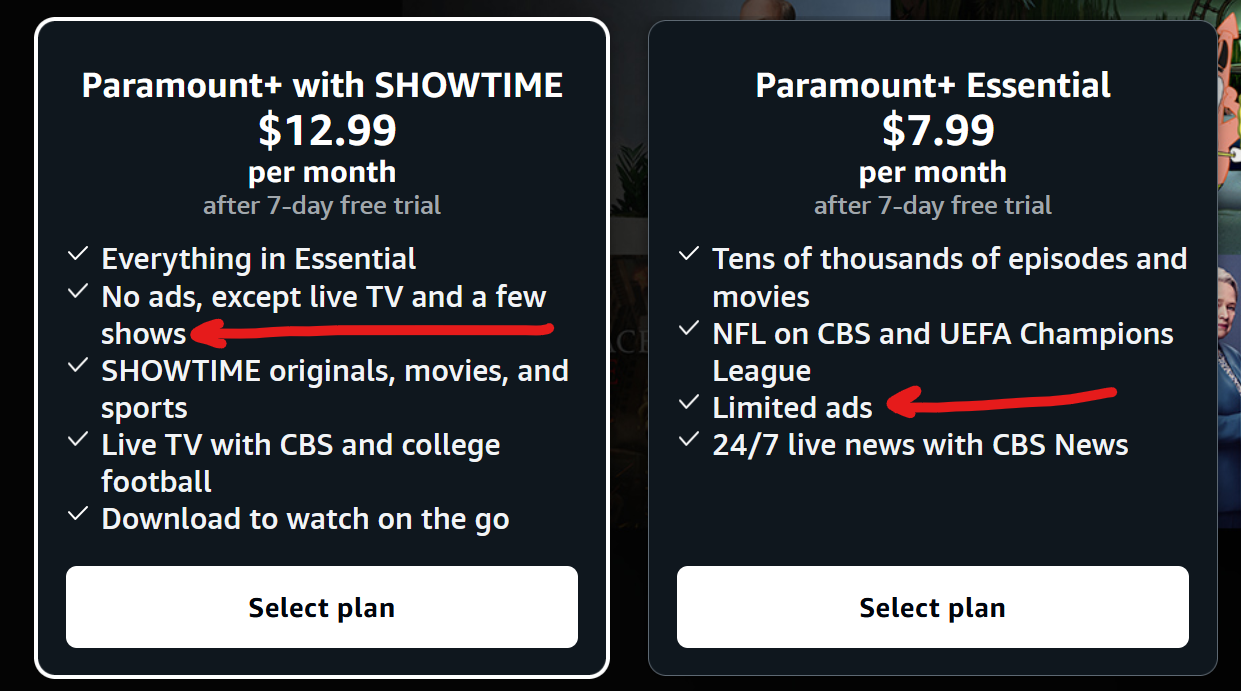Image resolution: width=1241 pixels, height=691 pixels.
Task: Click "Select plan" under the Essential plan
Action: (x=932, y=607)
